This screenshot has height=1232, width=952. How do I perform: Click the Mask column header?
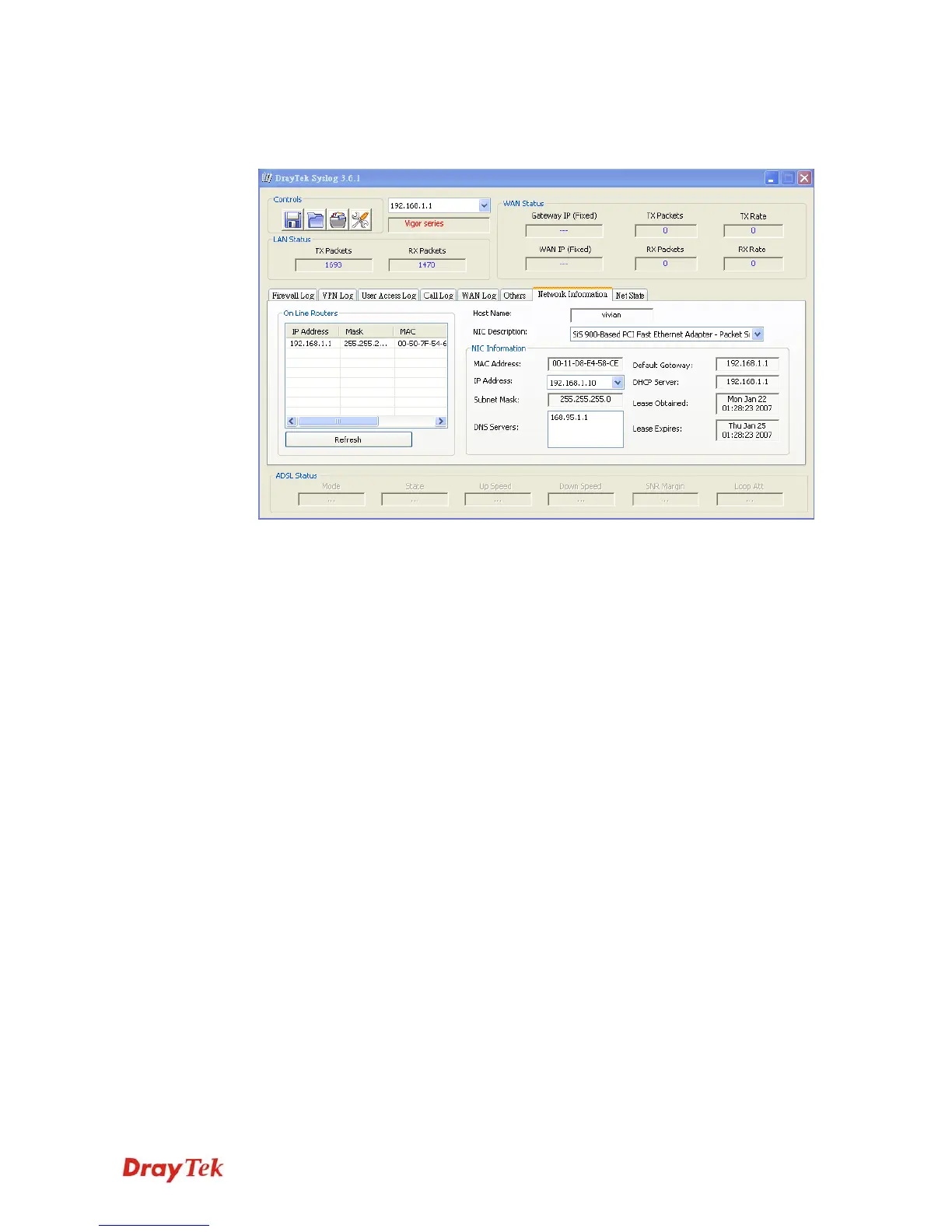[367, 331]
